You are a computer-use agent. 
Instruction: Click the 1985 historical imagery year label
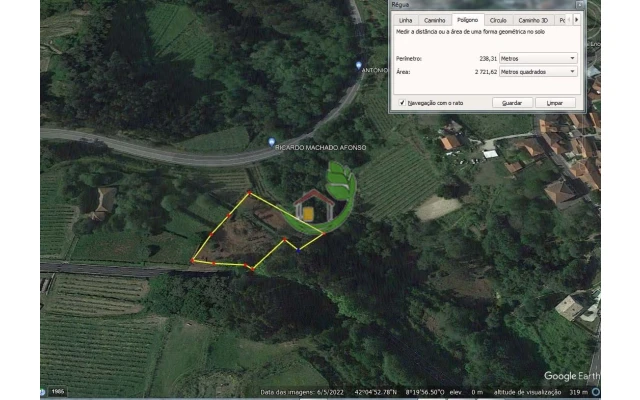click(x=58, y=391)
